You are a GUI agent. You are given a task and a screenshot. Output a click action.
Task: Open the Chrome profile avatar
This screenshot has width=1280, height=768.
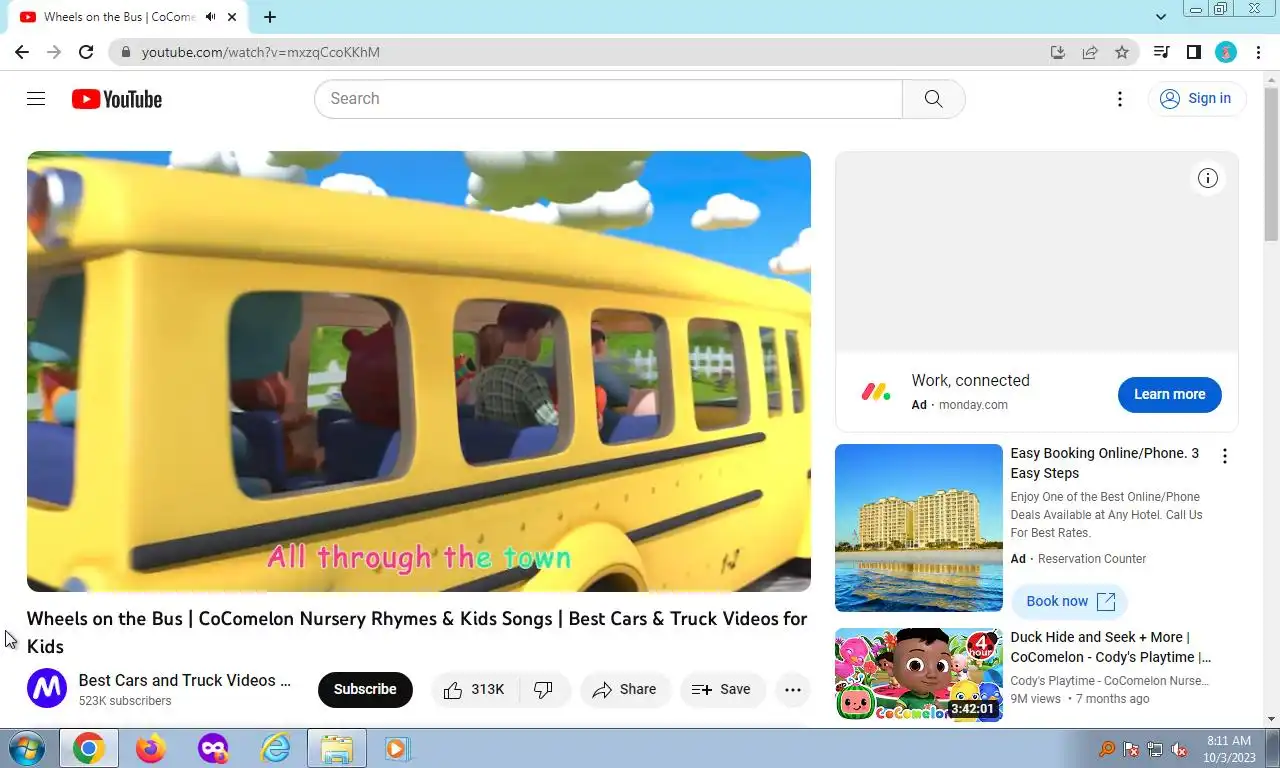tap(1226, 52)
